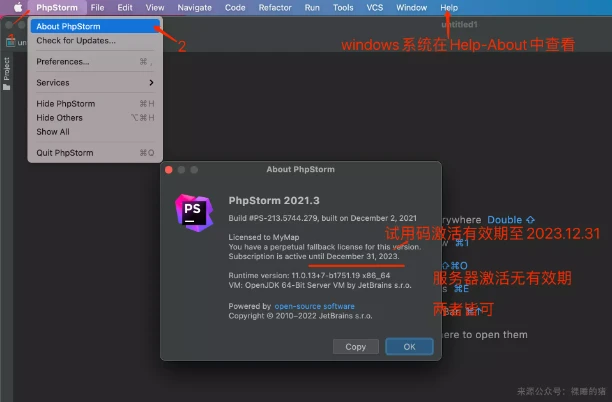Viewport: 612px width, 402px height.
Task: Click the PhpStorm PS logo icon
Action: [x=194, y=213]
